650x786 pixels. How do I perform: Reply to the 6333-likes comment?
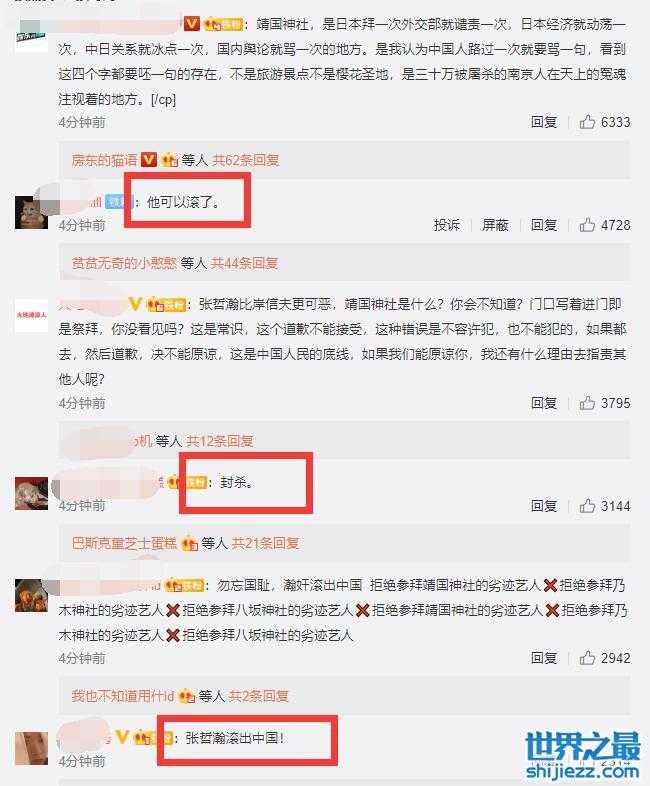[x=544, y=122]
